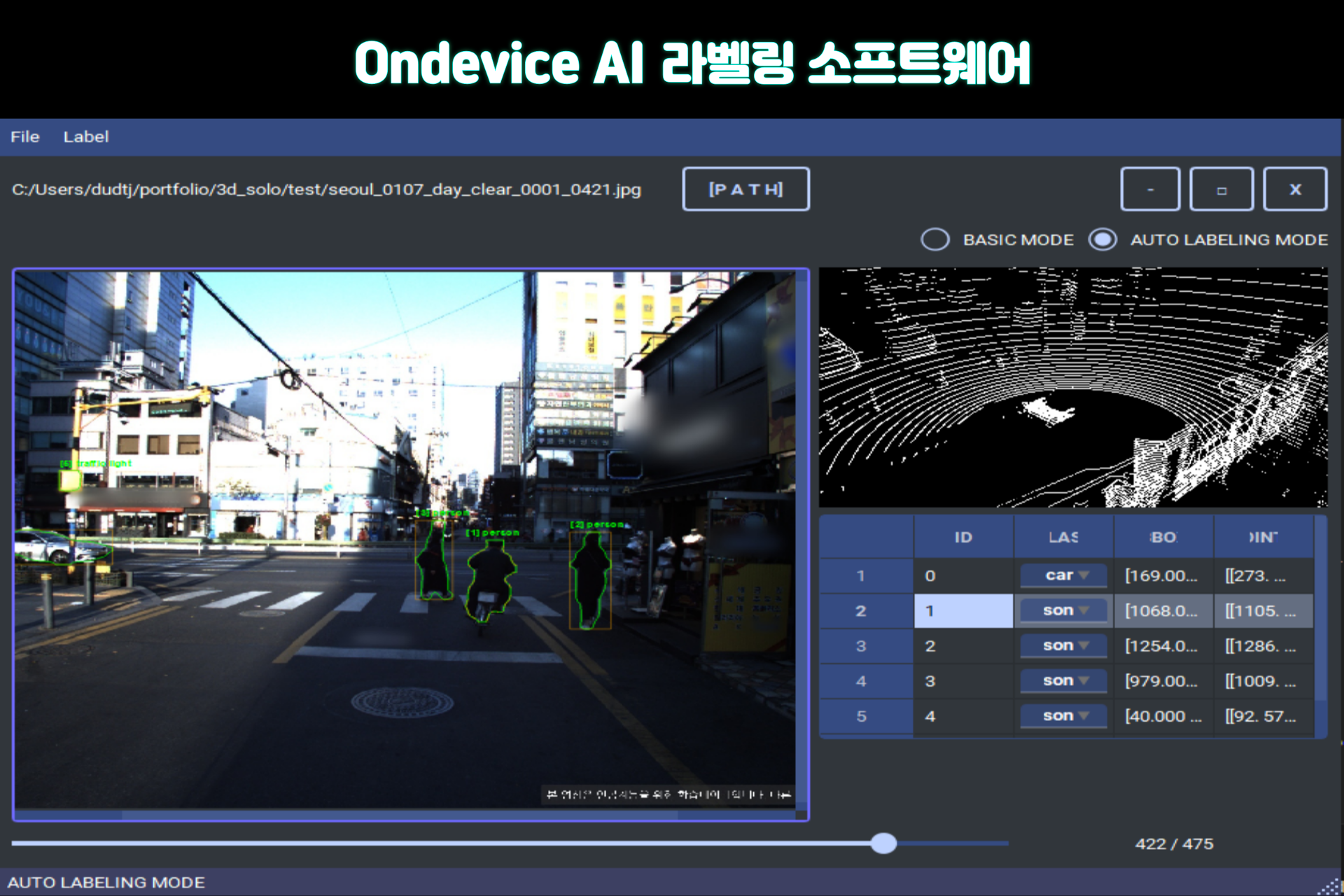The image size is (1344, 896).
Task: Click the traffic light annotation box
Action: coord(70,480)
